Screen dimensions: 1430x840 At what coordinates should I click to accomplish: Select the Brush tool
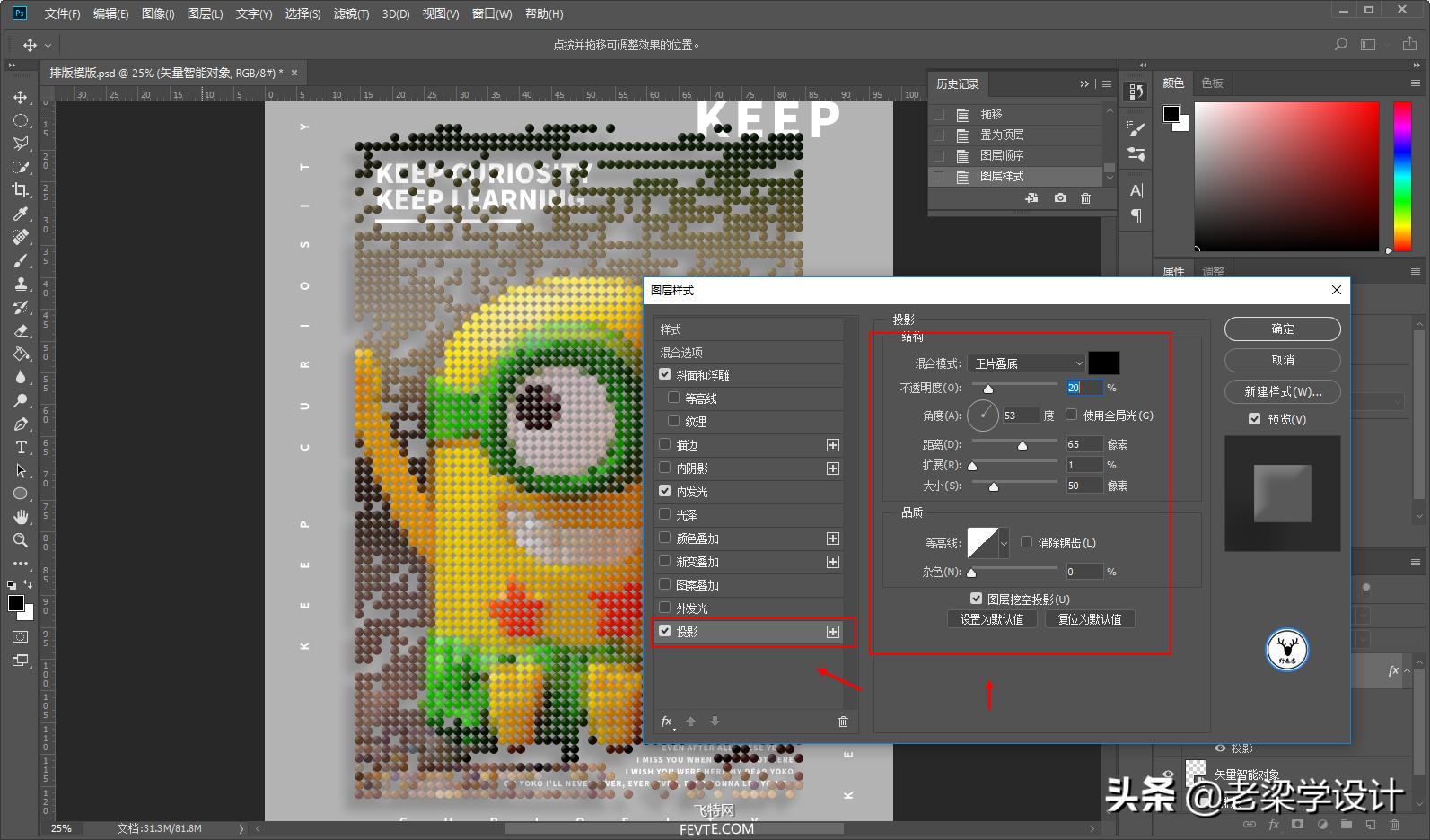[21, 260]
